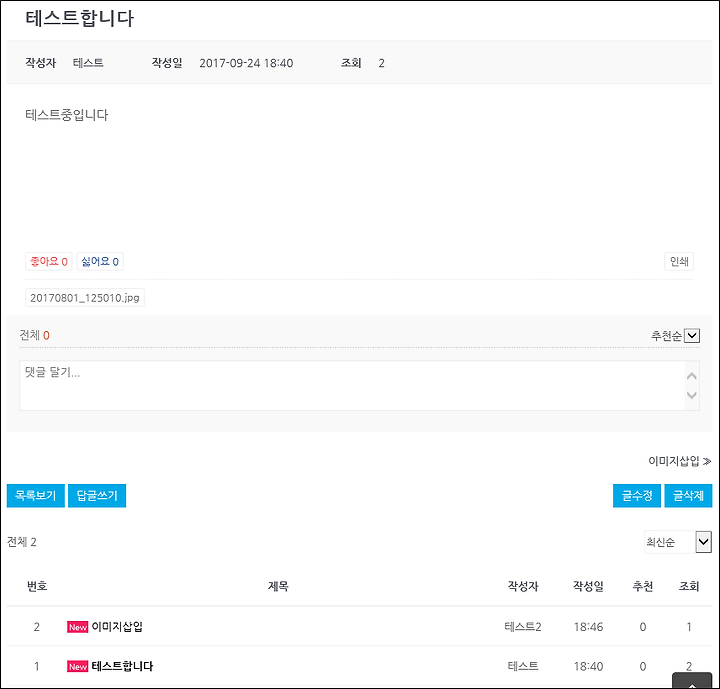The height and width of the screenshot is (689, 720).
Task: Click author name 테스트2 in the list
Action: pos(523,627)
